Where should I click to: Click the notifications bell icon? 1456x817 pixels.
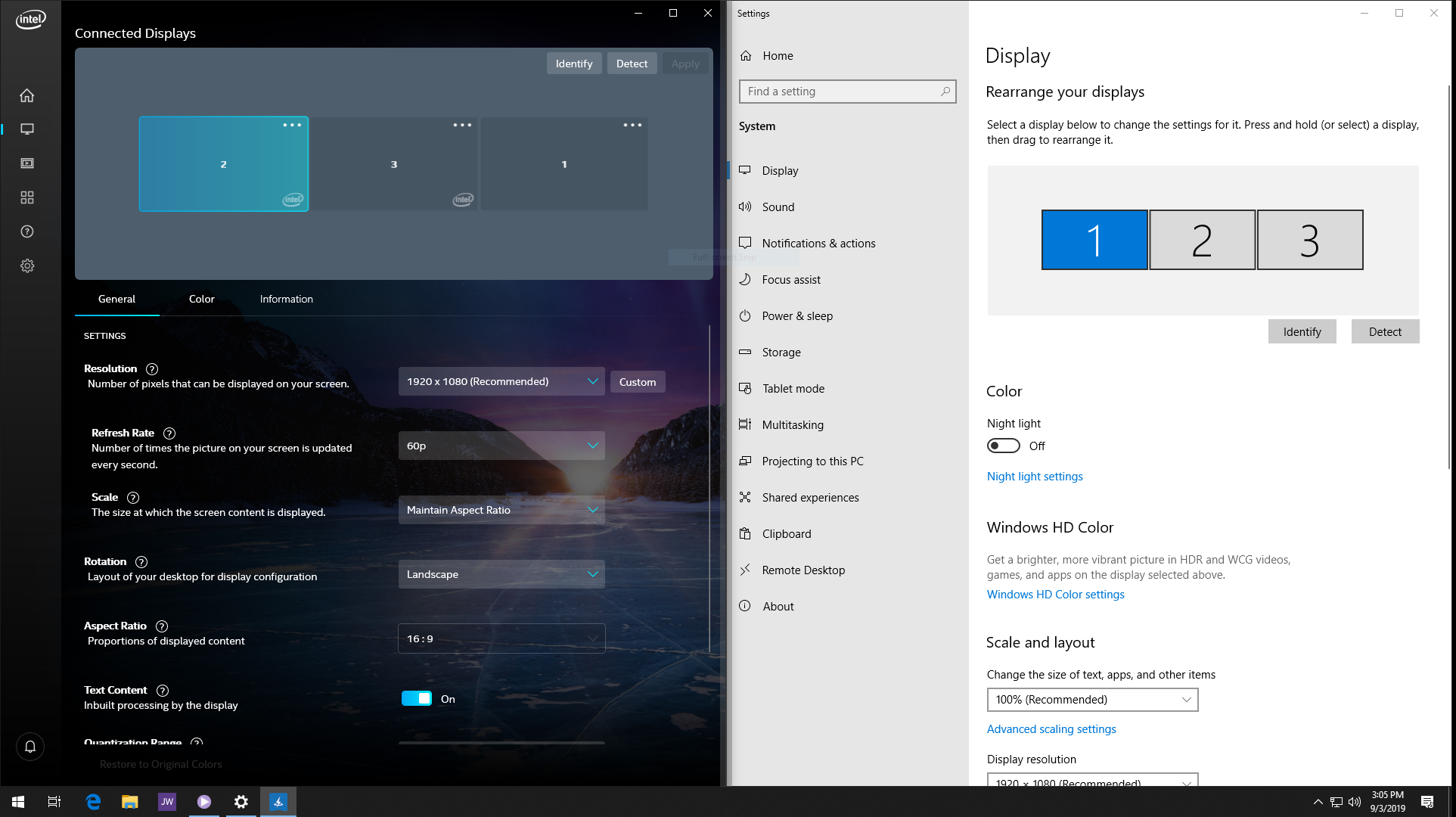30,747
